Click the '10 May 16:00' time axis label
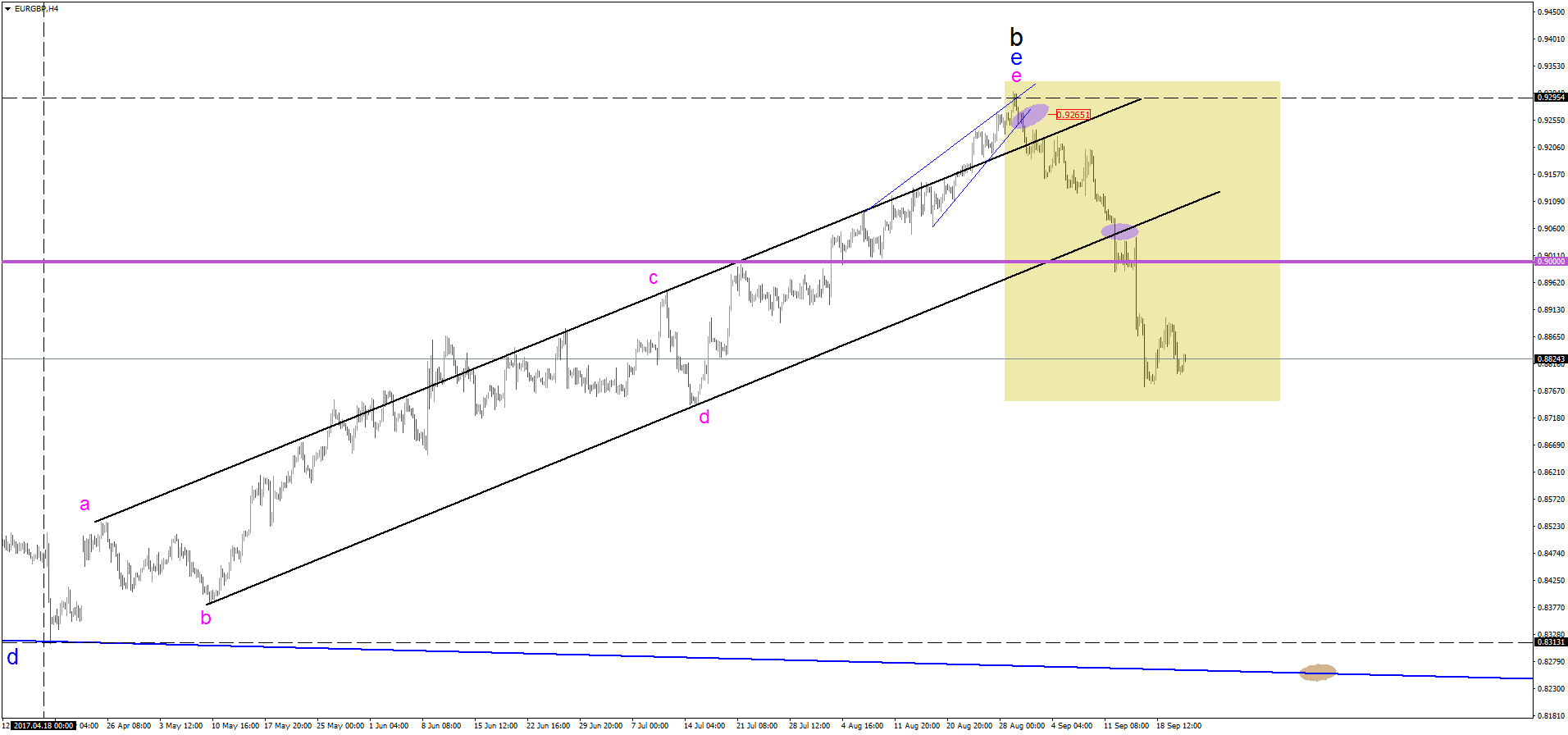Viewport: 1568px width, 735px height. (x=235, y=726)
